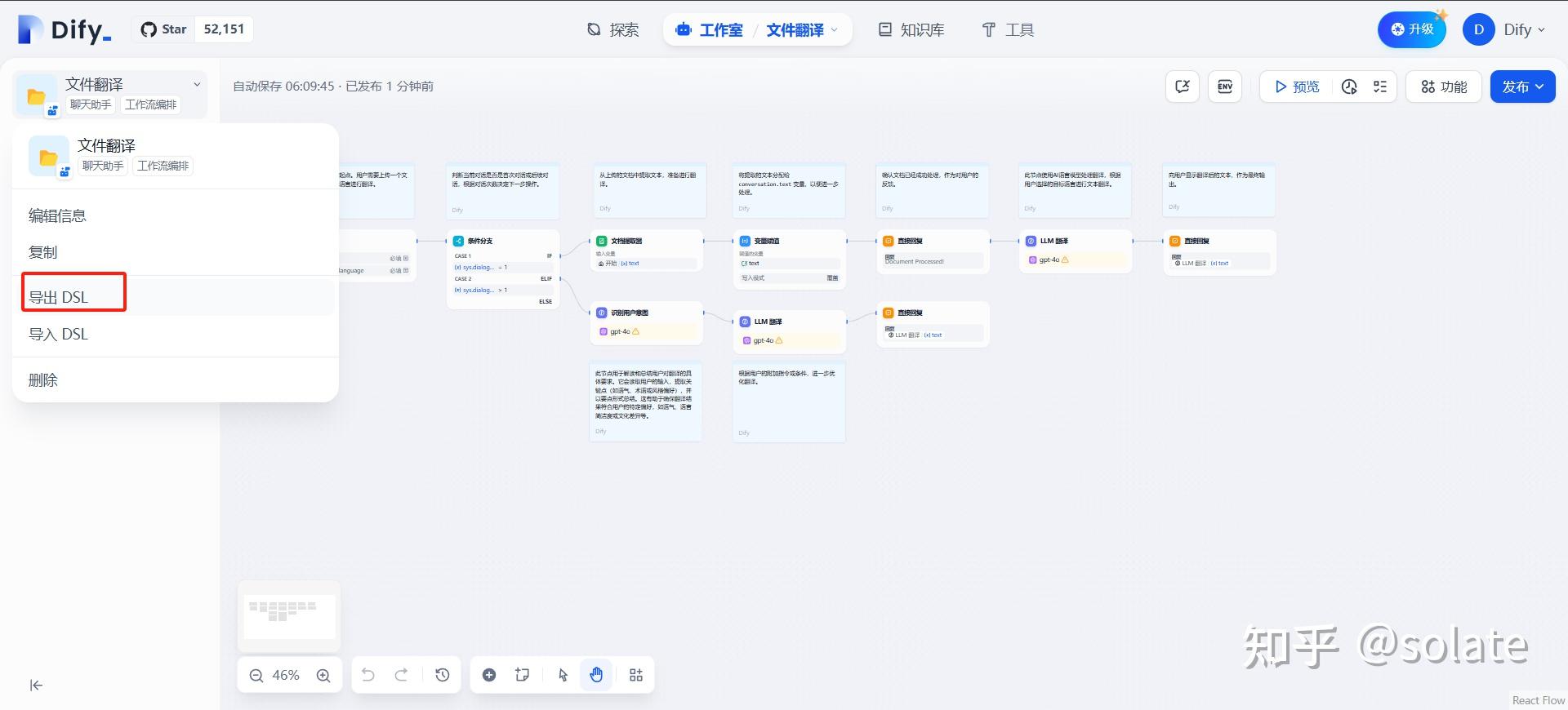The height and width of the screenshot is (710, 1568).
Task: Zoom in the canvas
Action: tap(323, 675)
